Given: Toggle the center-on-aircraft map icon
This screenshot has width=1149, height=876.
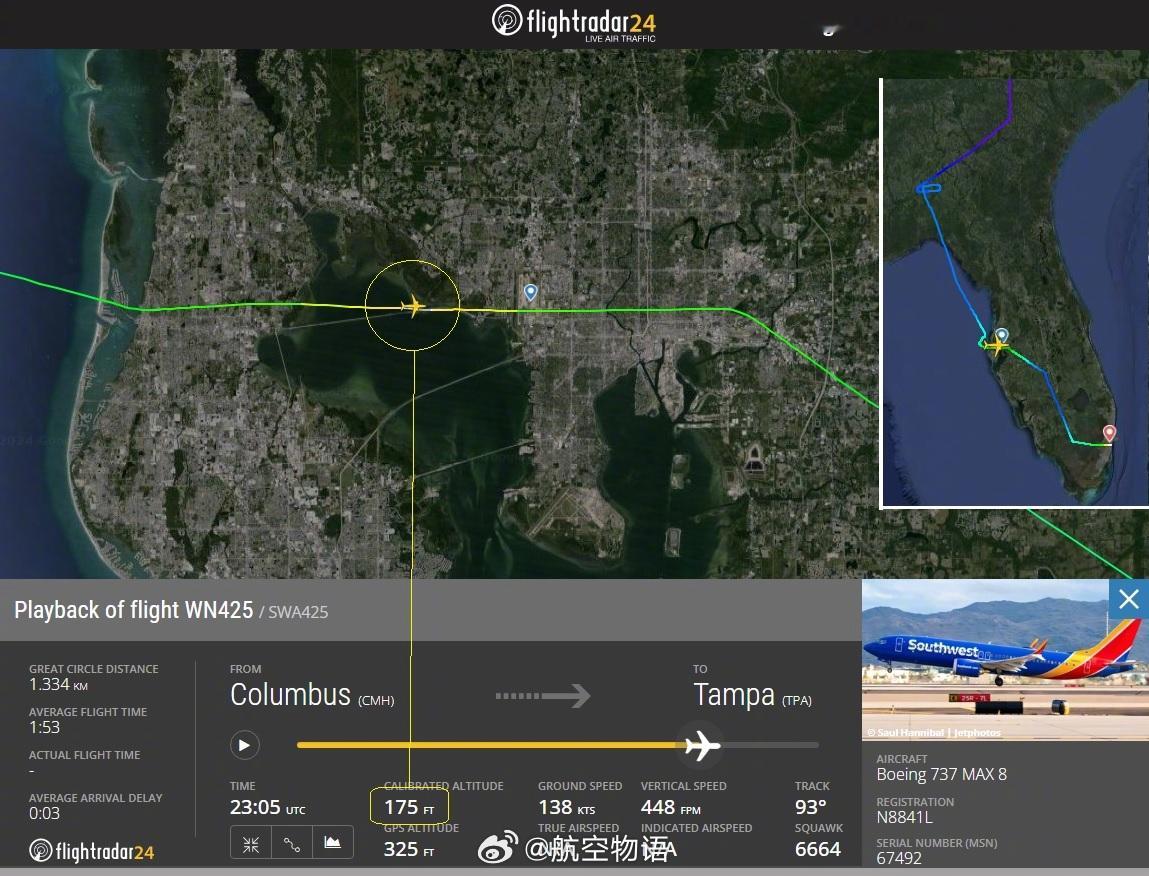Looking at the screenshot, I should [x=251, y=844].
